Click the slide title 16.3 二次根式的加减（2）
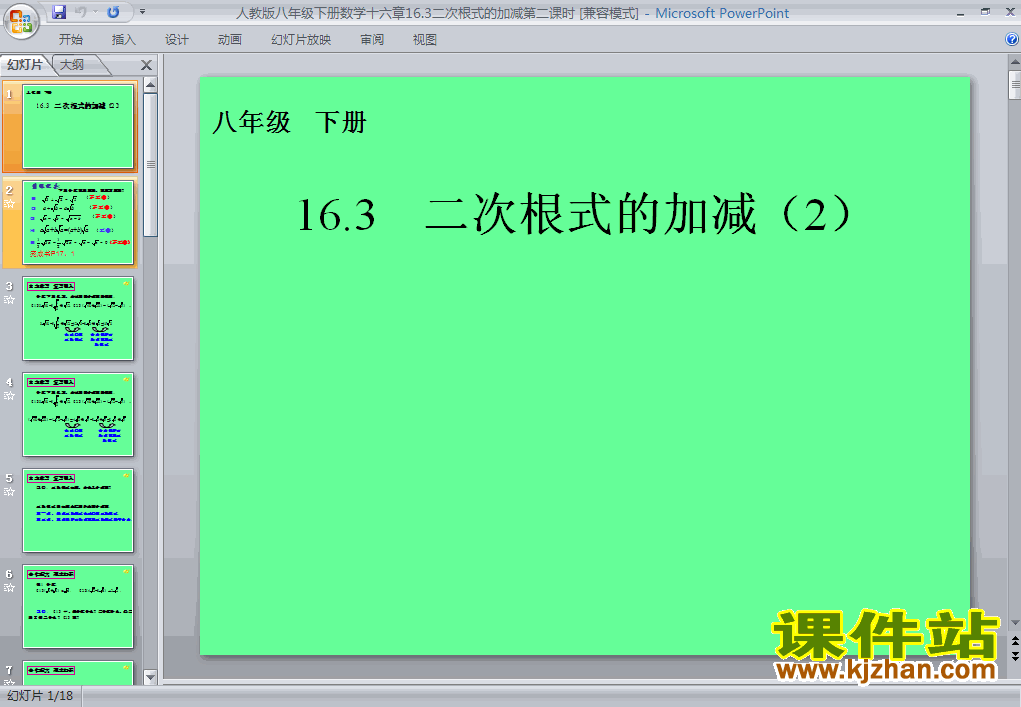 574,214
